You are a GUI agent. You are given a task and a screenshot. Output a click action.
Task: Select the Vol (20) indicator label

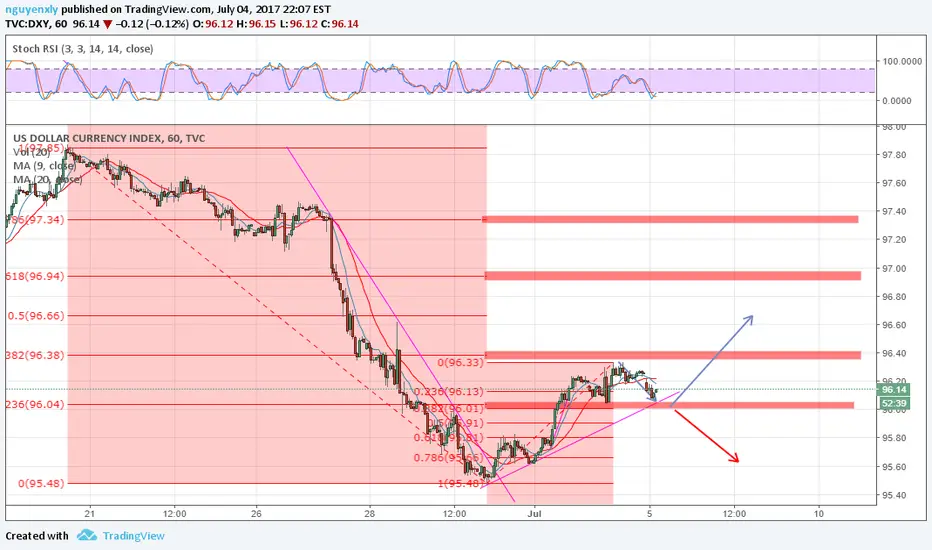32,152
